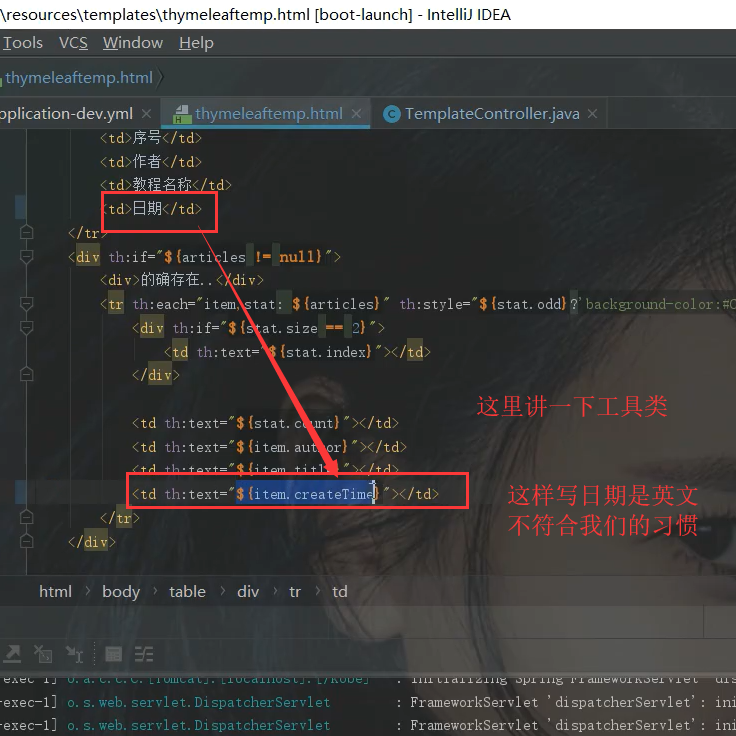Click the th:each item,stat attribute

(261, 304)
